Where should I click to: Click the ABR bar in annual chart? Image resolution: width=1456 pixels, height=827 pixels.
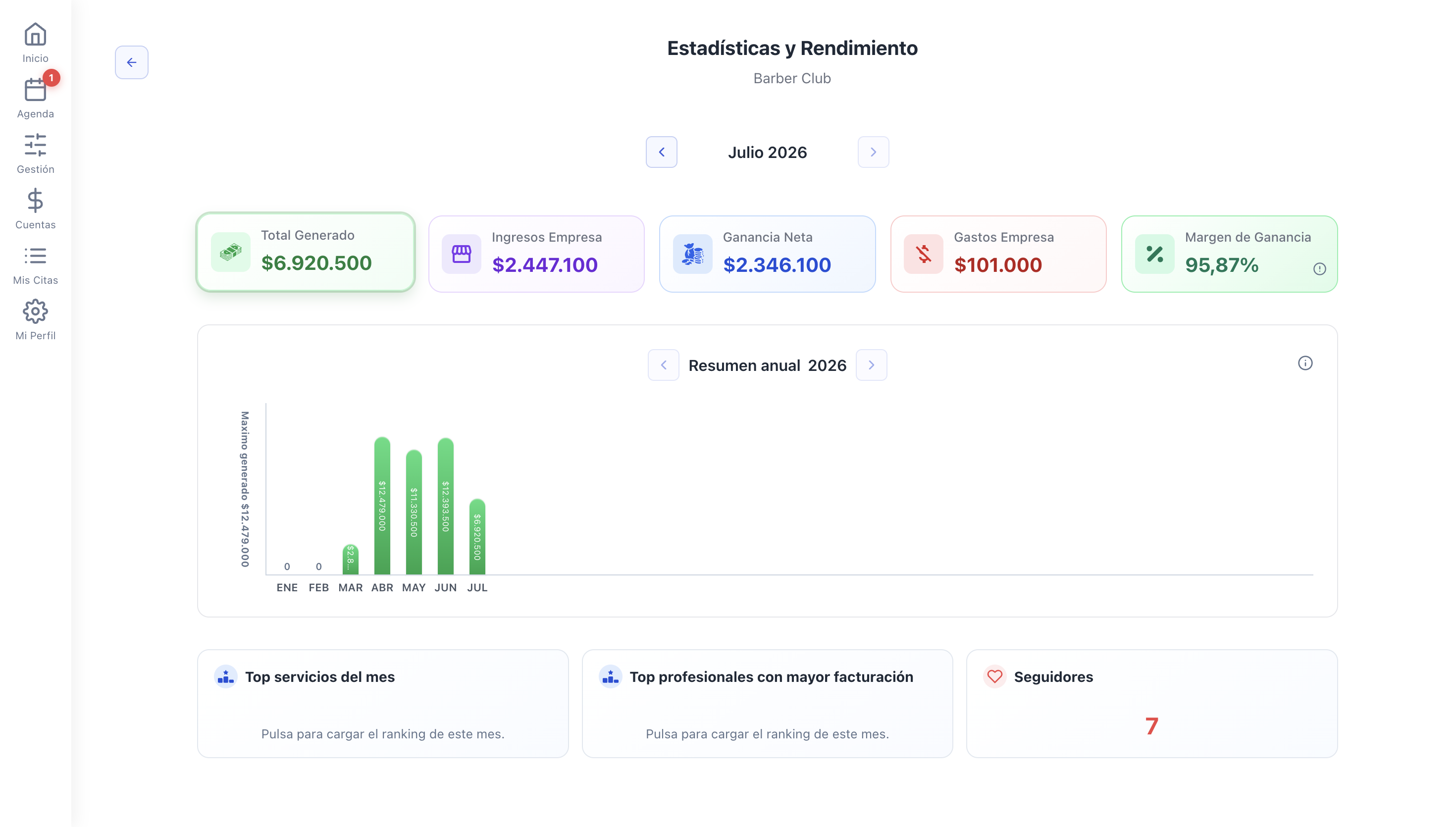tap(382, 506)
